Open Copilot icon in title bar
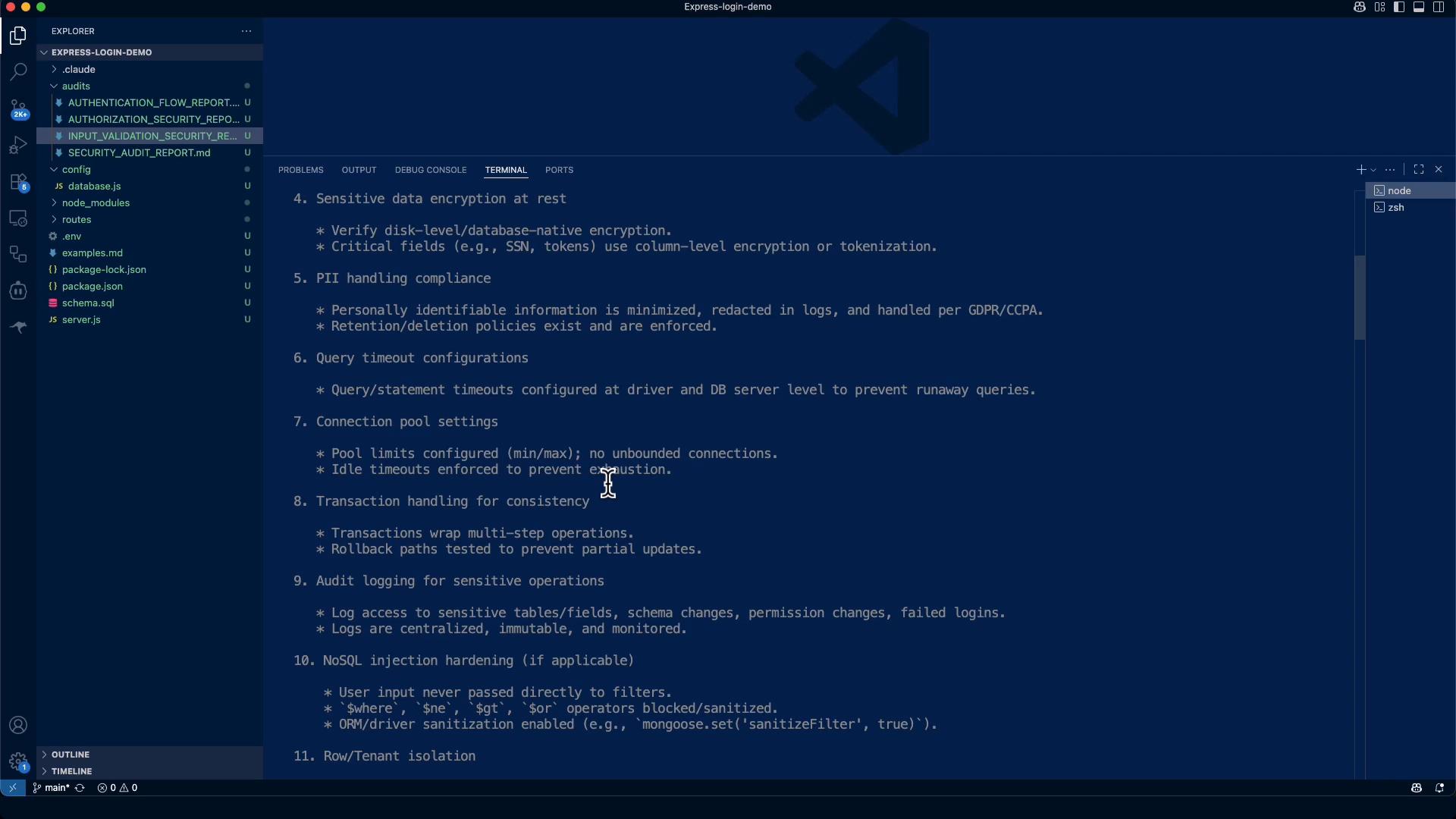Viewport: 1456px width, 819px height. click(x=1360, y=7)
